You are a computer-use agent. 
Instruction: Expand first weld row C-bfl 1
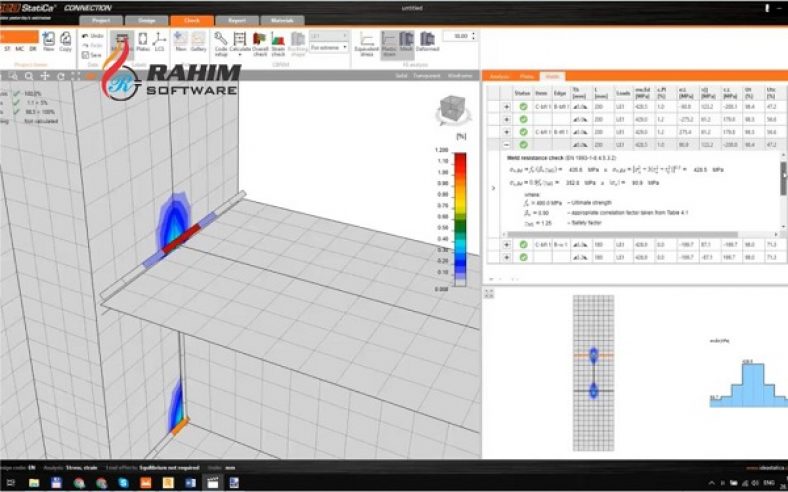[507, 107]
